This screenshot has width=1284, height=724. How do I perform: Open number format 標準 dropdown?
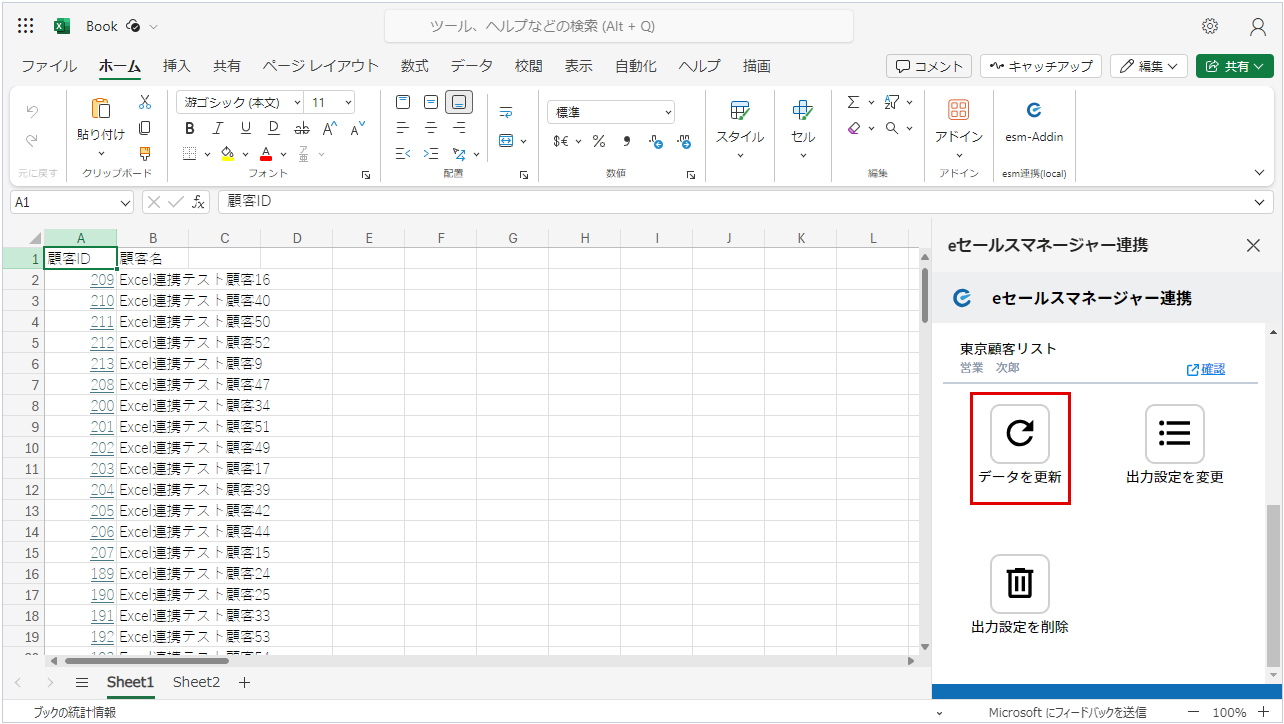[611, 112]
